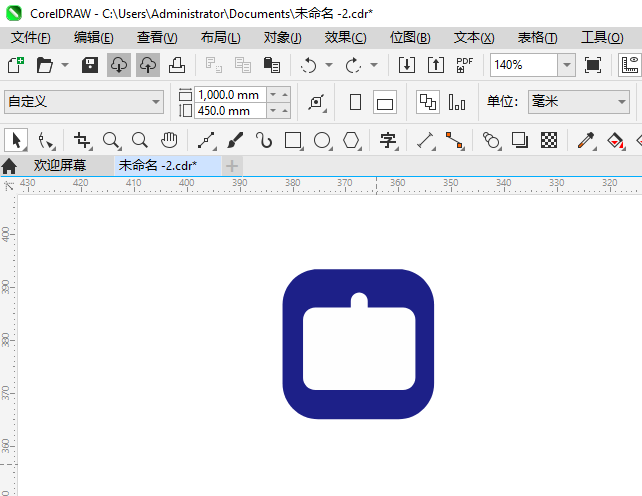Click the full-screen preview icon
642x496 pixels.
(x=592, y=65)
